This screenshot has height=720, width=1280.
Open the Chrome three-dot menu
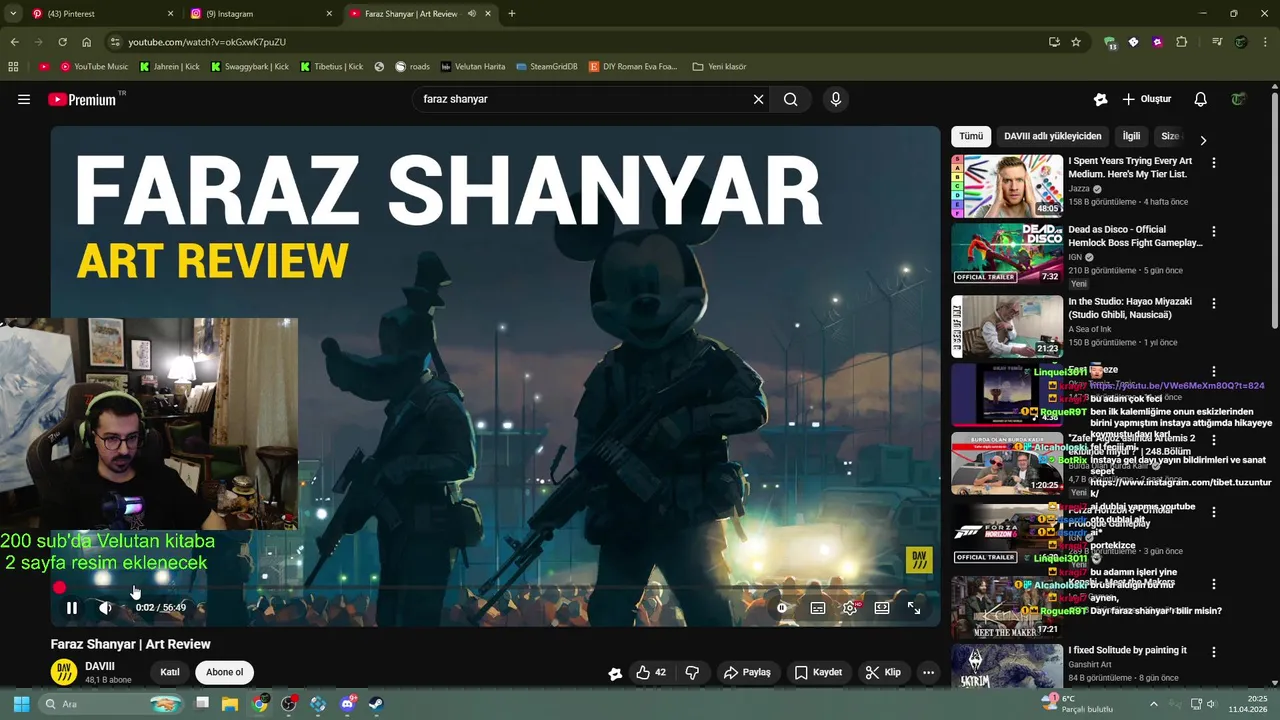pyautogui.click(x=1265, y=42)
